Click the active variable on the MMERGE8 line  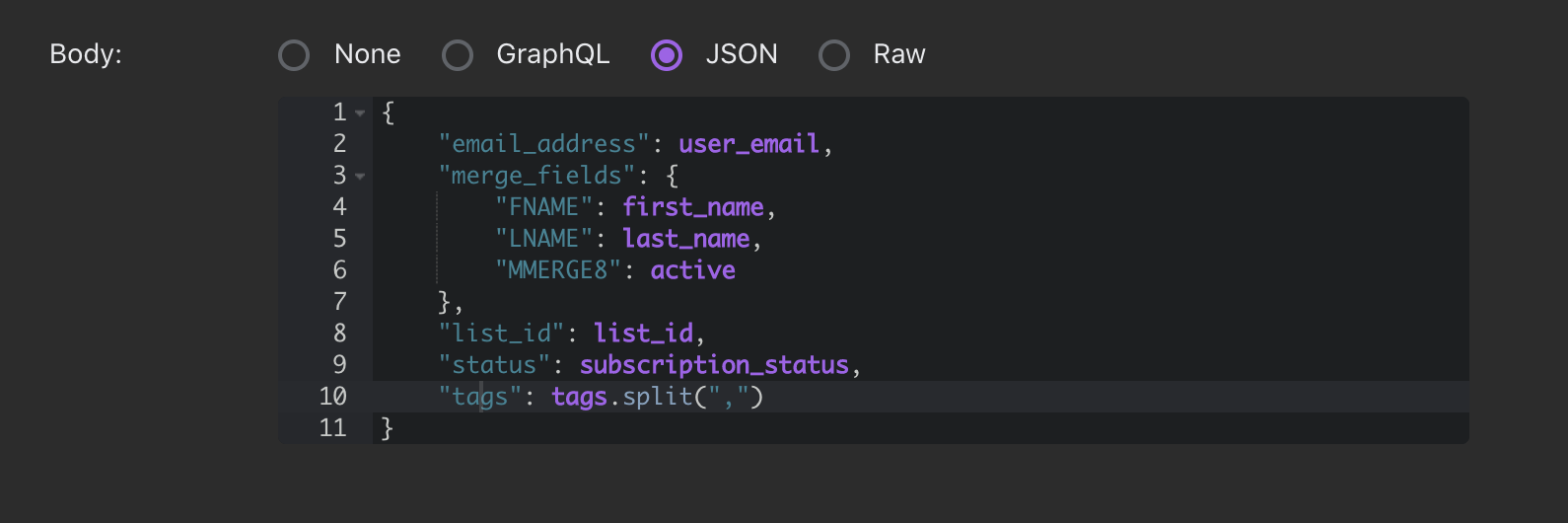coord(693,270)
